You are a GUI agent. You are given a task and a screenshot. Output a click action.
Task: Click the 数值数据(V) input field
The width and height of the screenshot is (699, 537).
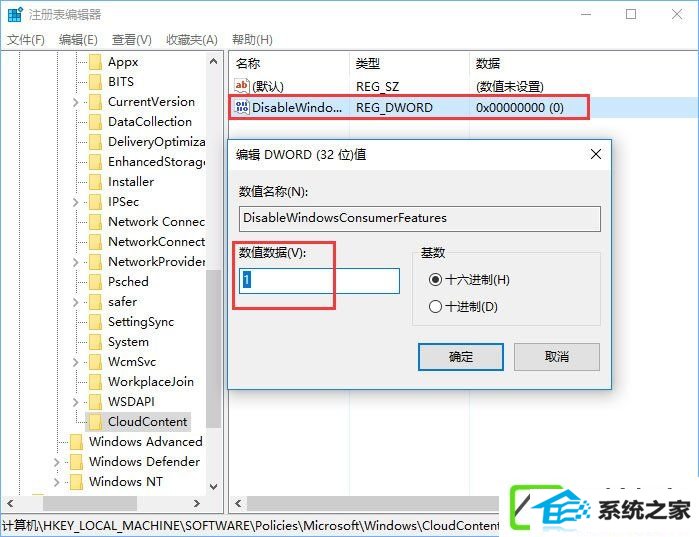point(319,281)
